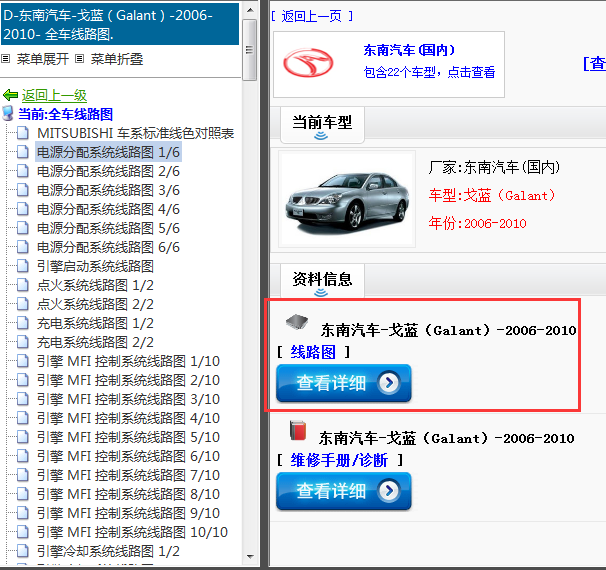This screenshot has height=570, width=606.
Task: Click the blue title D-东南汽车-戈蓝 header
Action: pyautogui.click(x=119, y=24)
